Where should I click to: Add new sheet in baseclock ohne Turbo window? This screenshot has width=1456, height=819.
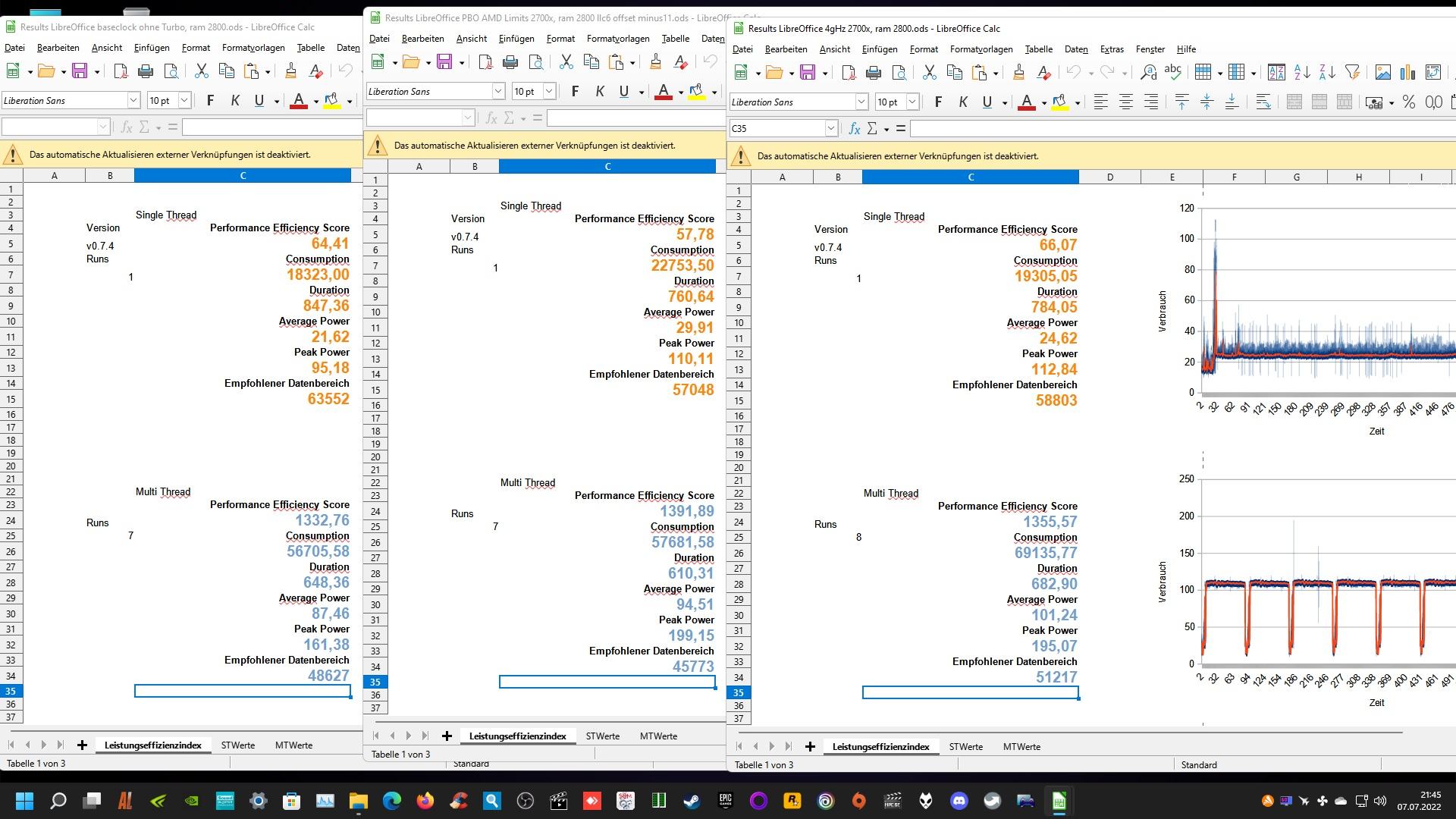[82, 745]
